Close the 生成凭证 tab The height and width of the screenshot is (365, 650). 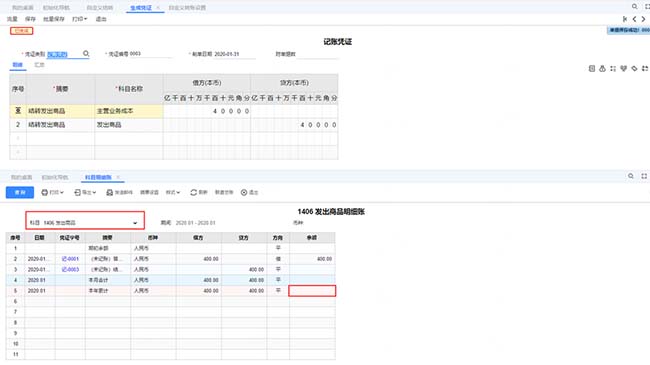(158, 8)
